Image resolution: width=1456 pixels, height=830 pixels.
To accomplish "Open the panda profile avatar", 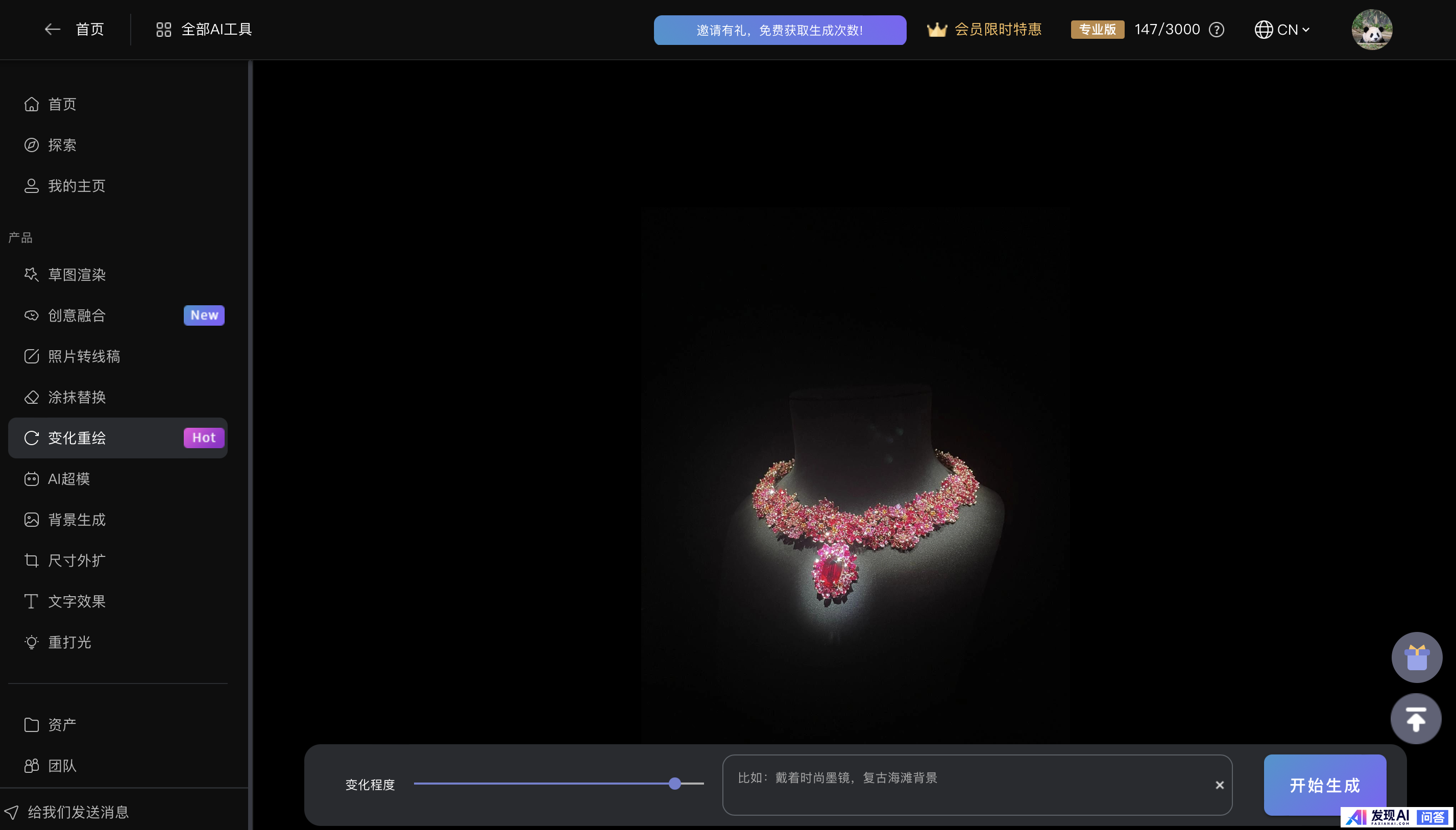I will coord(1372,30).
